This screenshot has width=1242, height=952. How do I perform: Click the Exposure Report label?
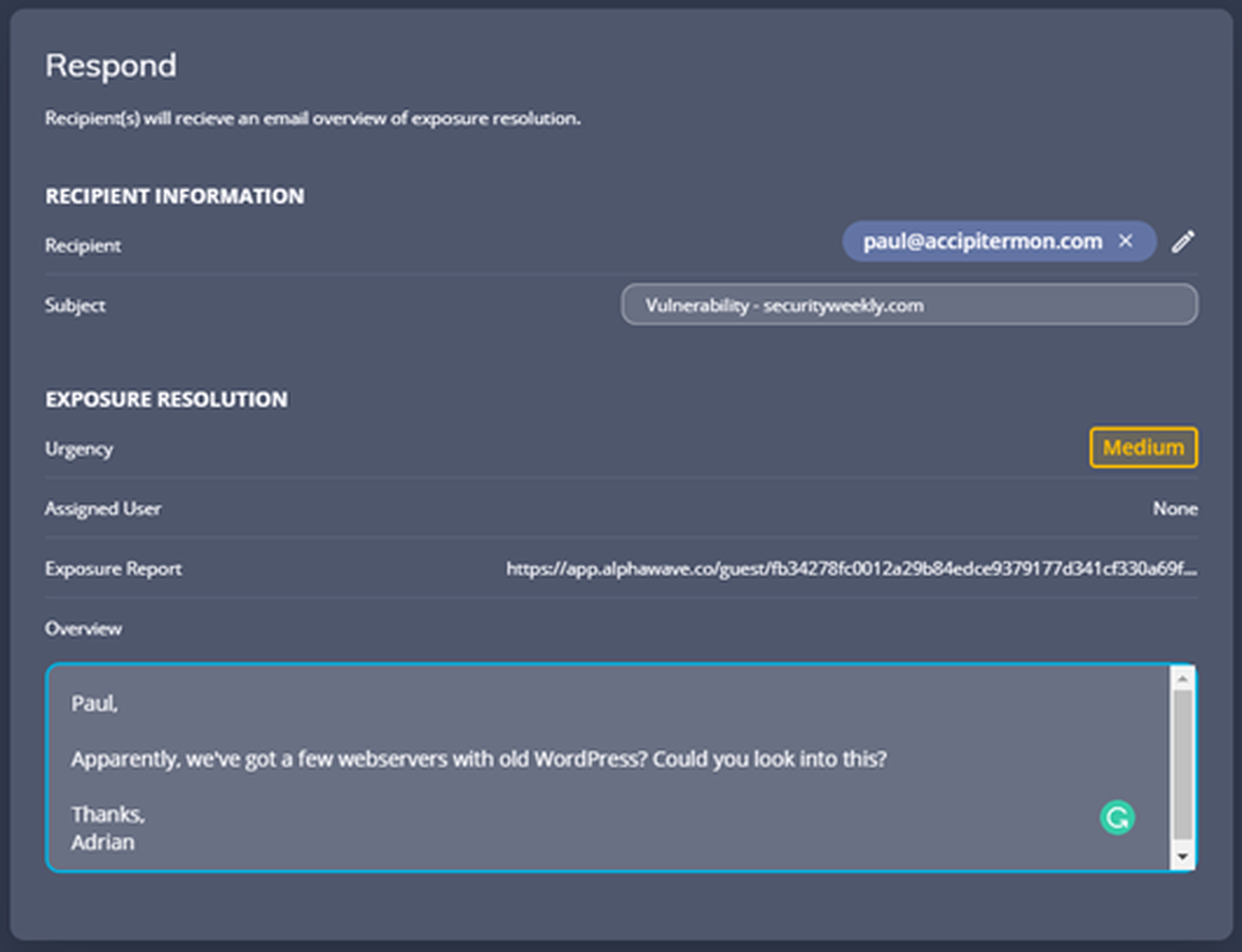point(113,569)
